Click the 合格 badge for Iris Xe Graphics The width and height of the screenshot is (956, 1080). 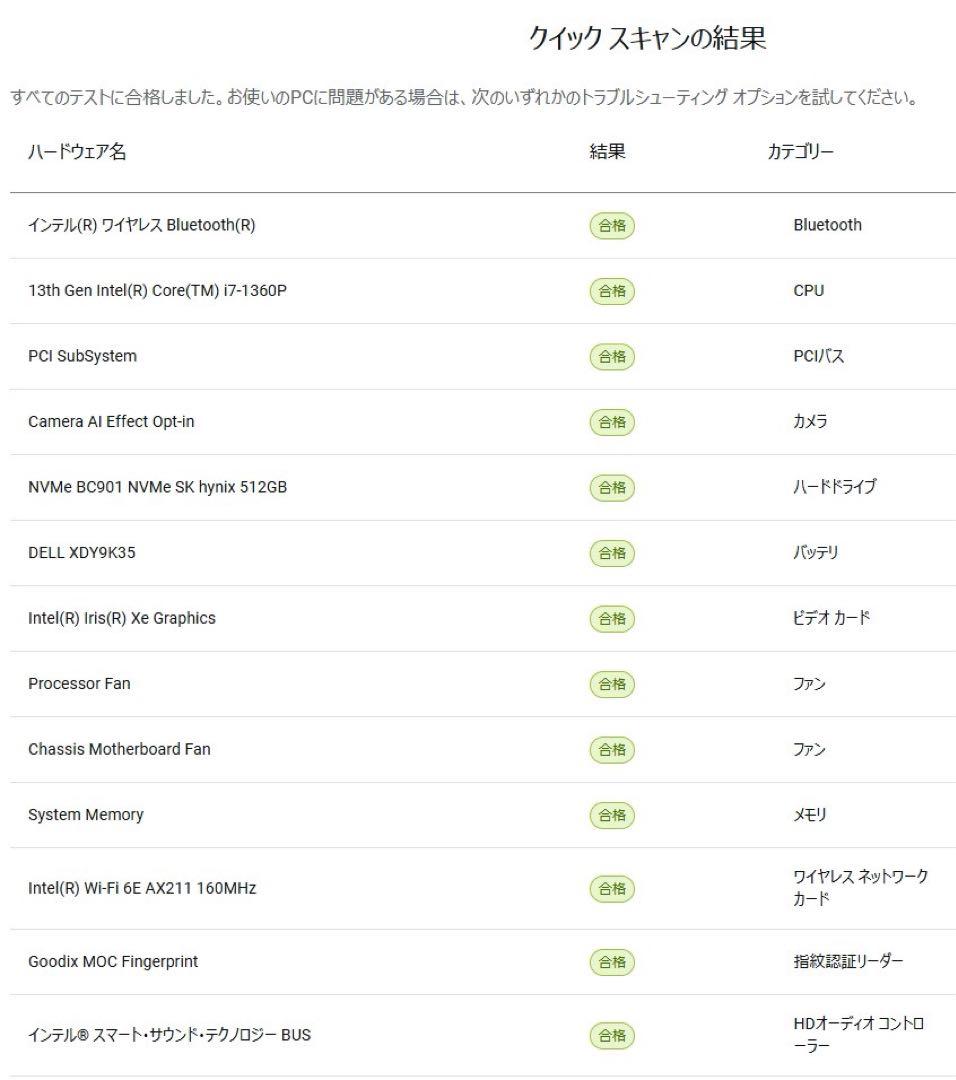[612, 619]
